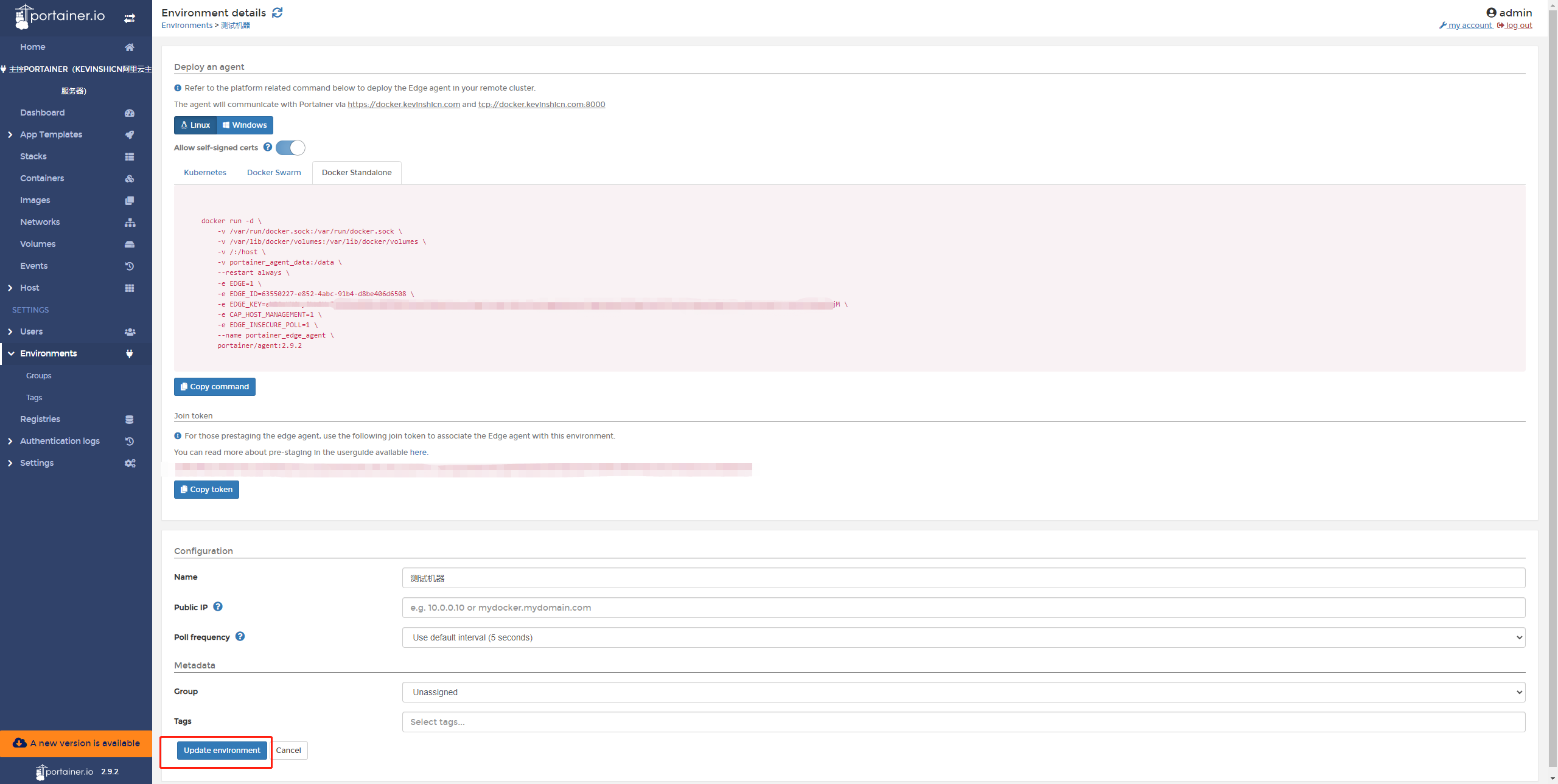Click the Home house icon
Screen dimensions: 1558x784
(x=130, y=47)
